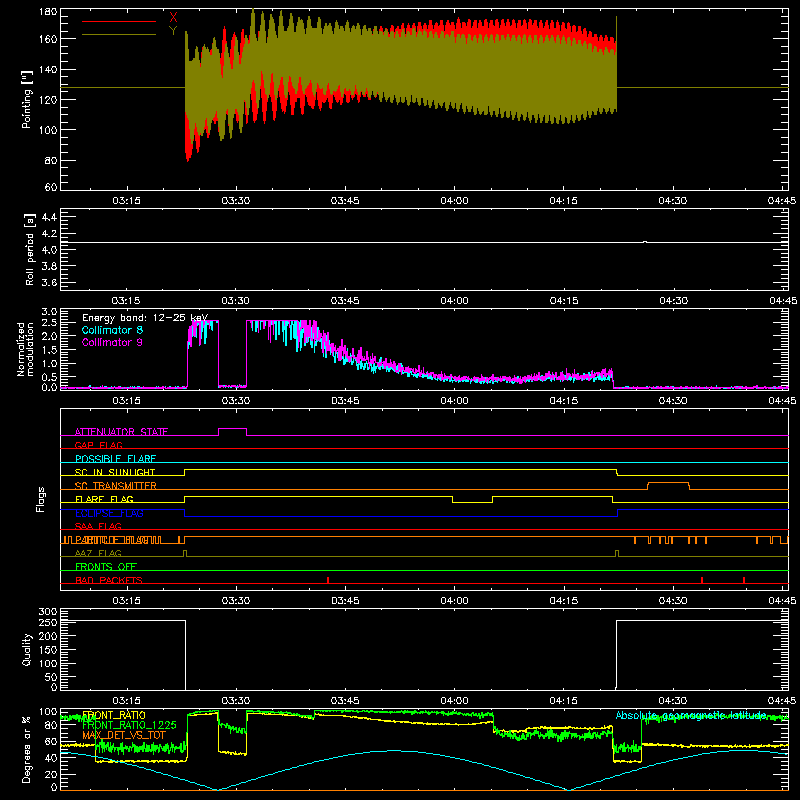
Task: Click the red BAD_PACKETS label
Action: (x=109, y=580)
